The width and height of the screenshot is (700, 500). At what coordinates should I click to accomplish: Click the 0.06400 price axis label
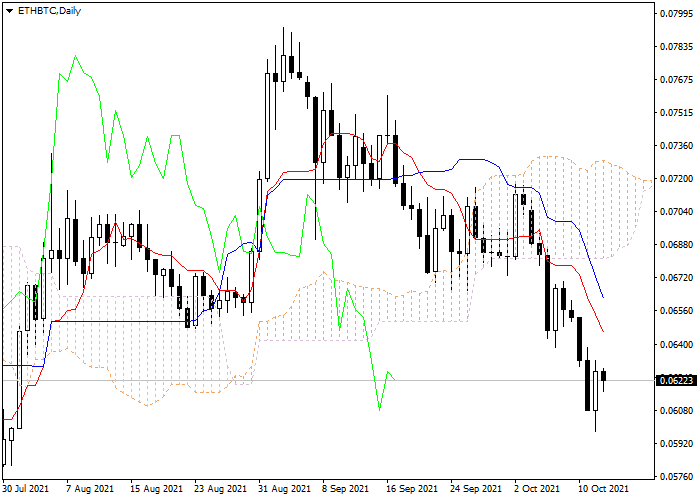tap(676, 345)
